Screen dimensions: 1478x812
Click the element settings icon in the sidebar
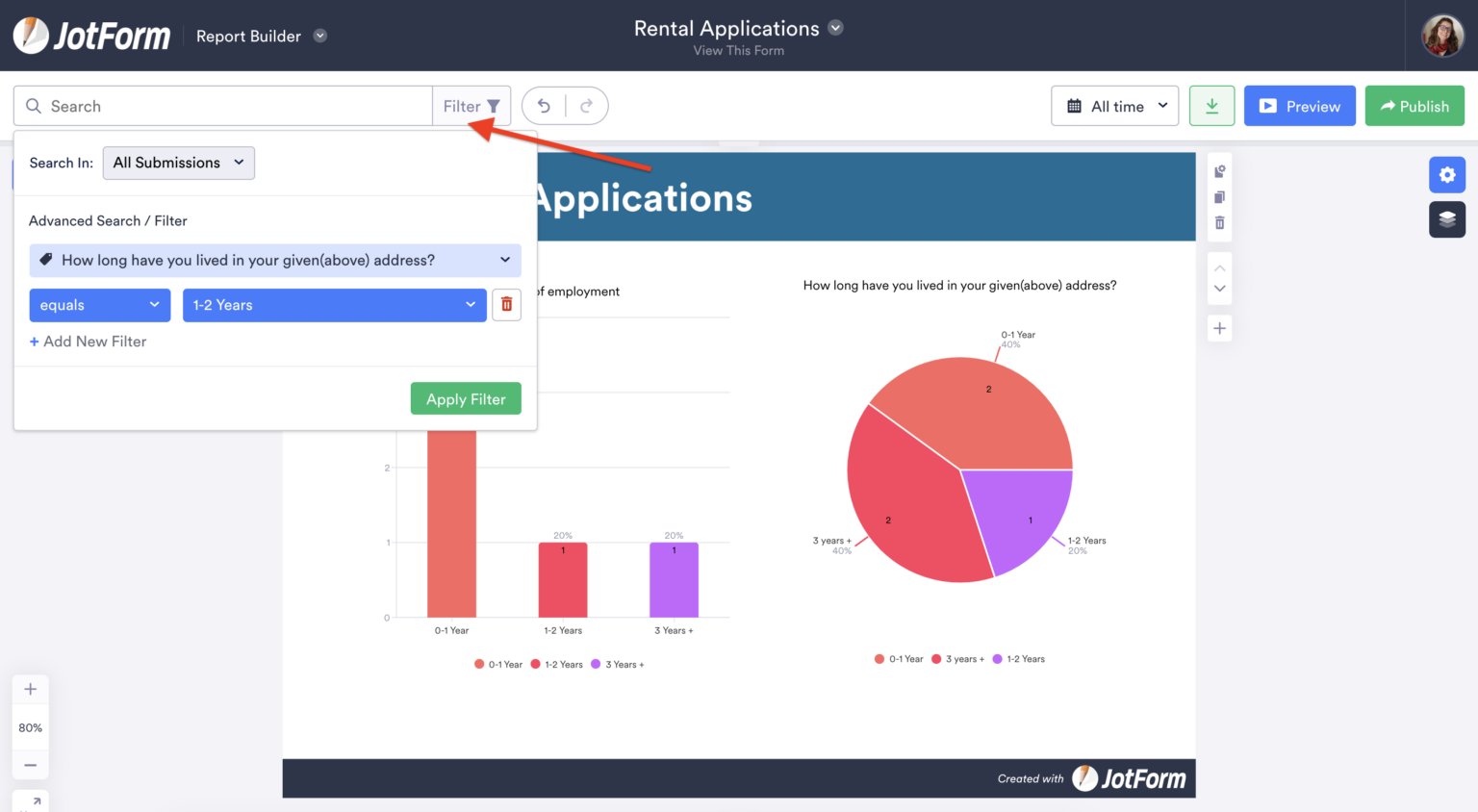1219,170
